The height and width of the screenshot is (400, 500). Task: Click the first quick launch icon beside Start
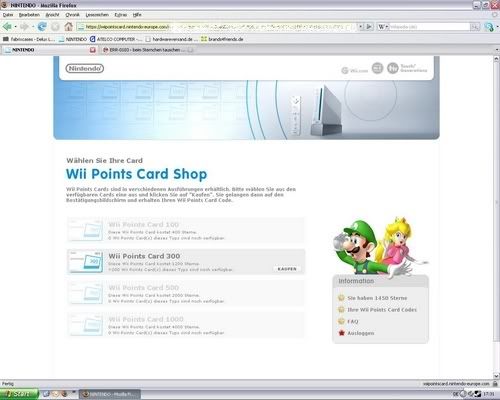click(46, 394)
